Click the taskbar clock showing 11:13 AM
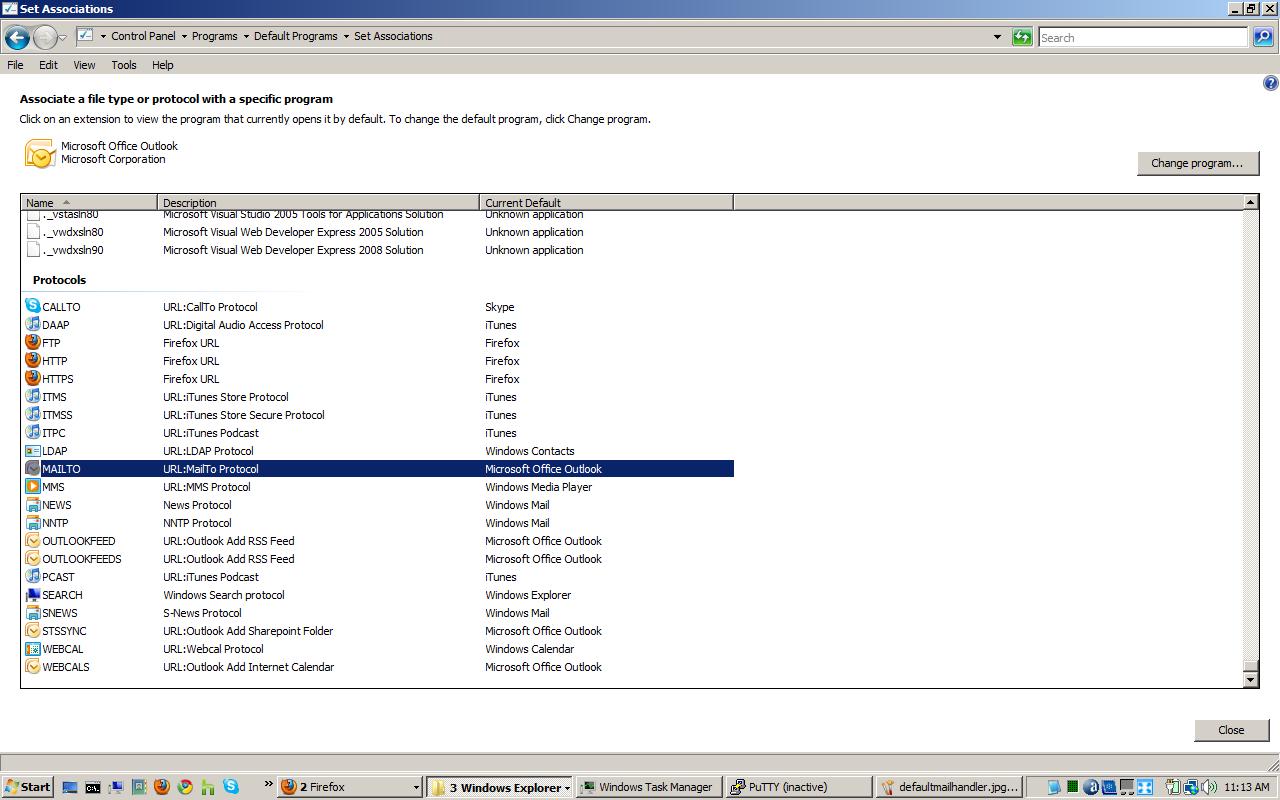The width and height of the screenshot is (1280, 800). click(1246, 787)
